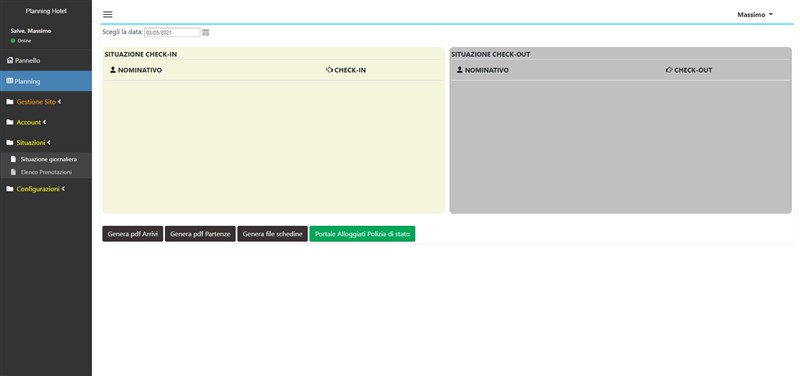This screenshot has width=800, height=376.
Task: Expand the Gestione Sito chevron
Action: [59, 102]
